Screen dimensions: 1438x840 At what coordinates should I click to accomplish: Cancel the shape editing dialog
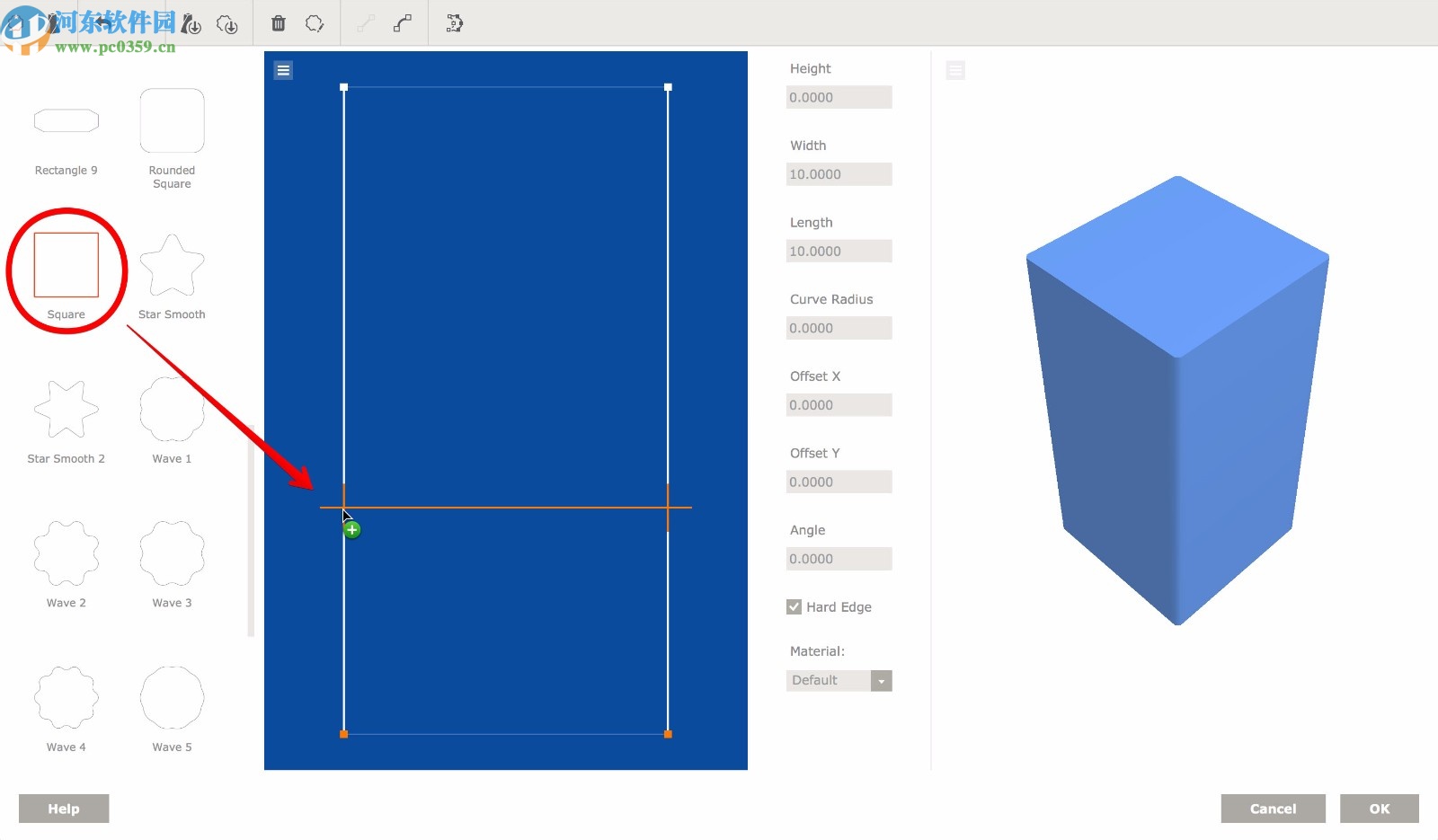tap(1273, 808)
